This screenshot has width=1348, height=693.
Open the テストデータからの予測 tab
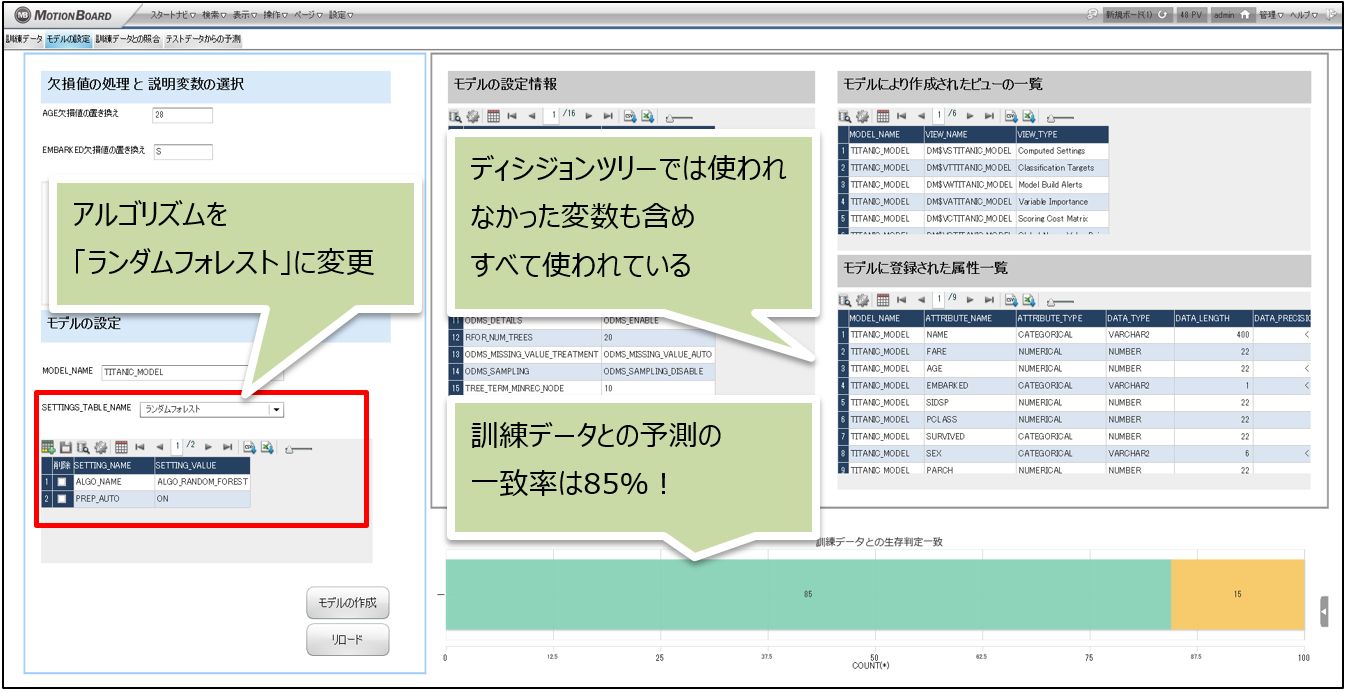[x=203, y=39]
